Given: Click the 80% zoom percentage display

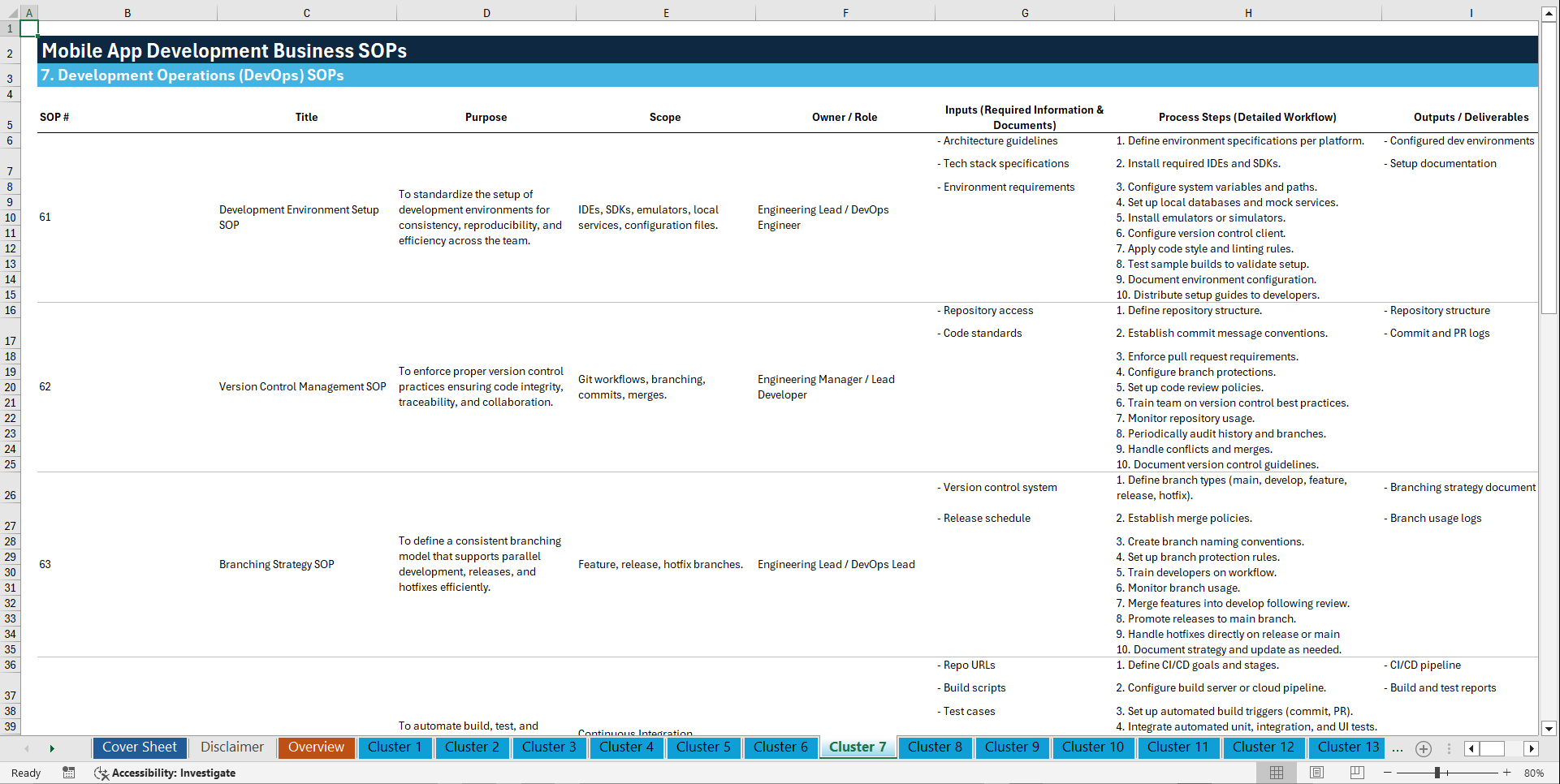Looking at the screenshot, I should pyautogui.click(x=1535, y=773).
